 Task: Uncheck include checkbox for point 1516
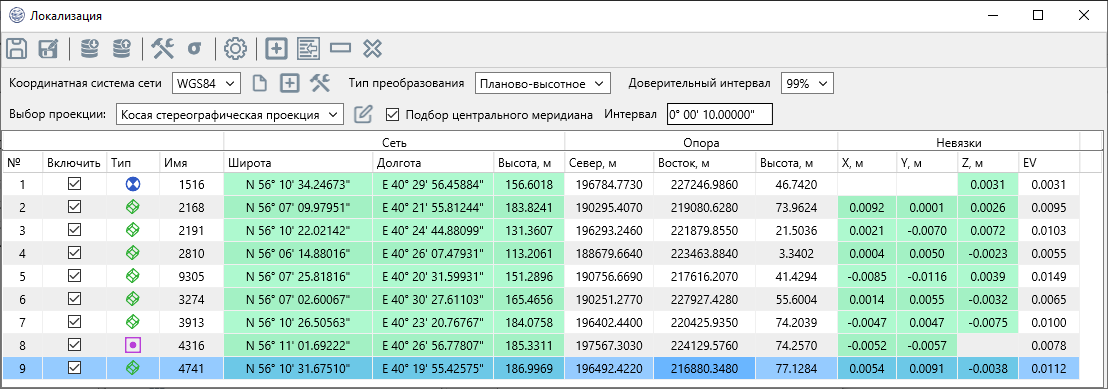74,184
